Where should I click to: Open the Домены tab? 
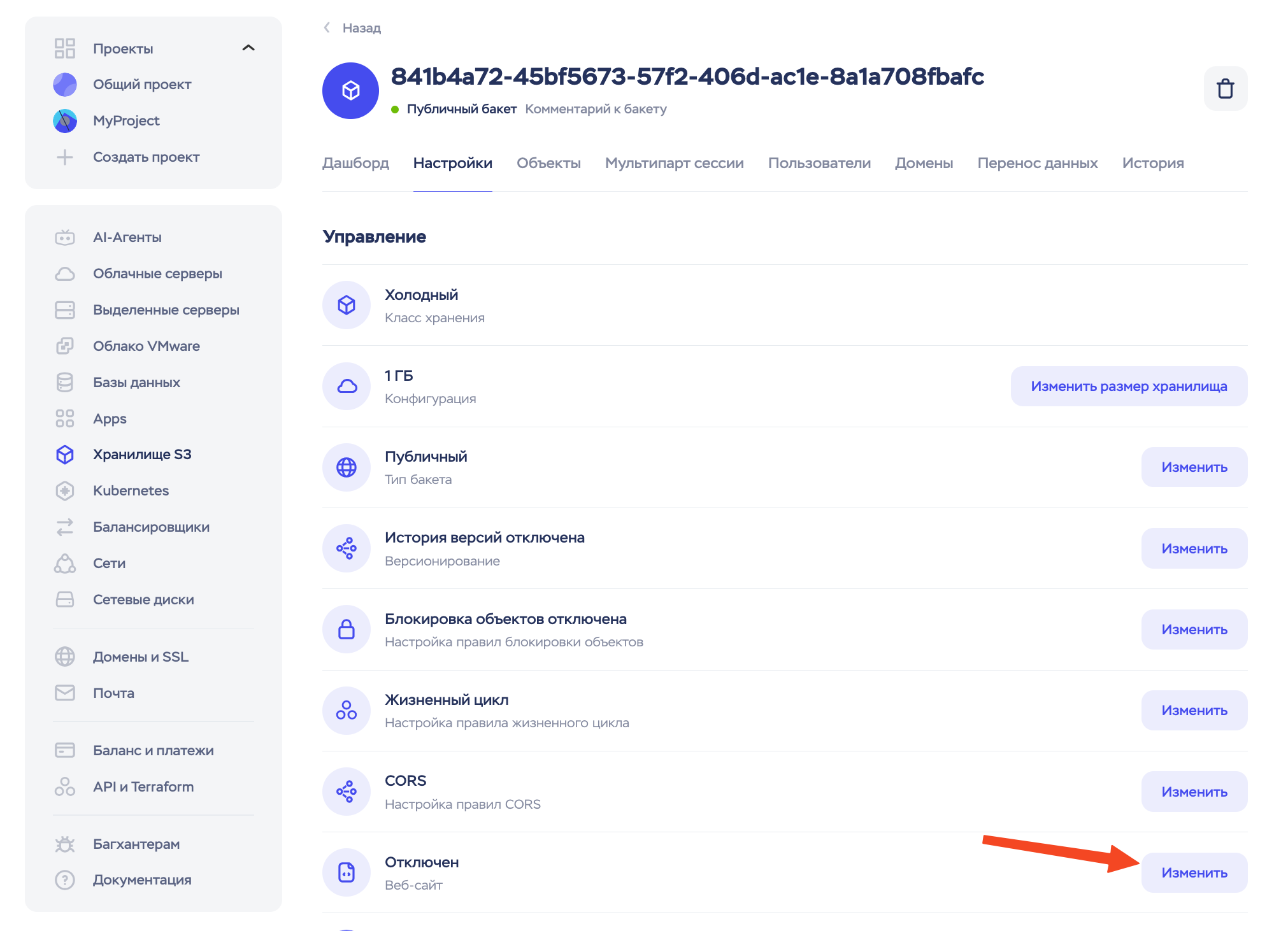coord(924,163)
